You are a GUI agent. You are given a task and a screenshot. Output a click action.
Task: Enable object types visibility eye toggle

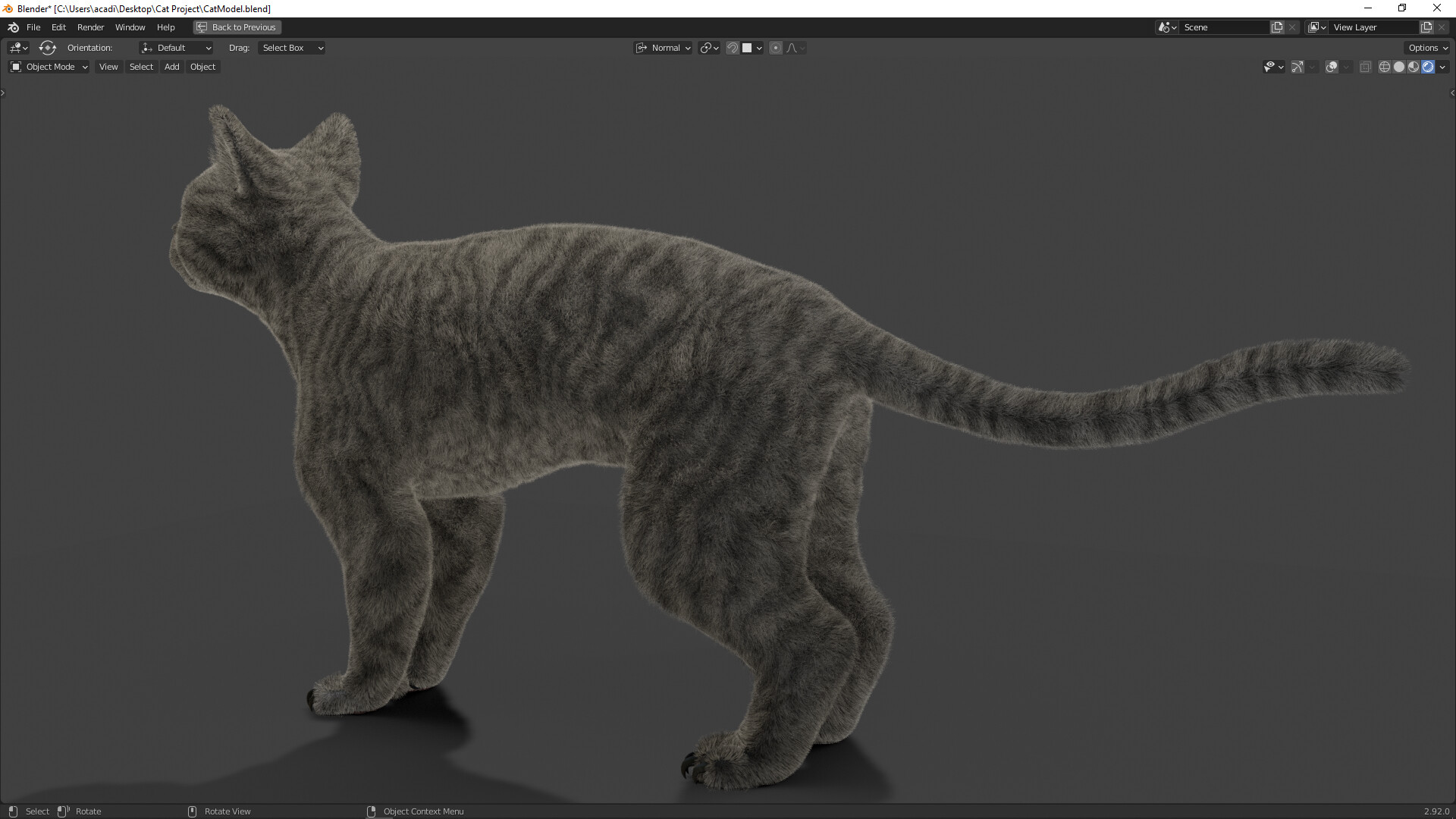pyautogui.click(x=1269, y=67)
